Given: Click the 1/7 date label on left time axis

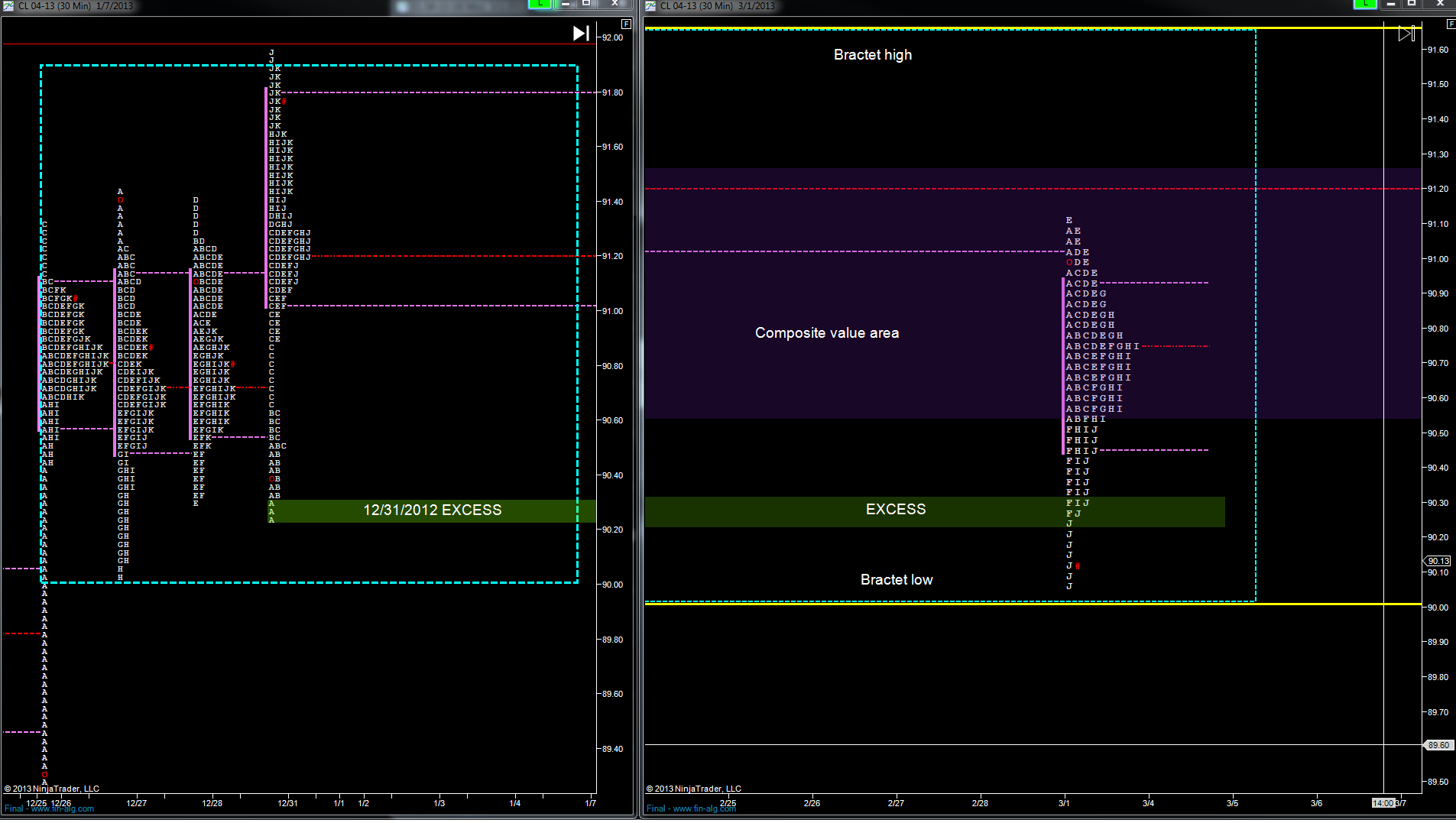Looking at the screenshot, I should point(591,803).
